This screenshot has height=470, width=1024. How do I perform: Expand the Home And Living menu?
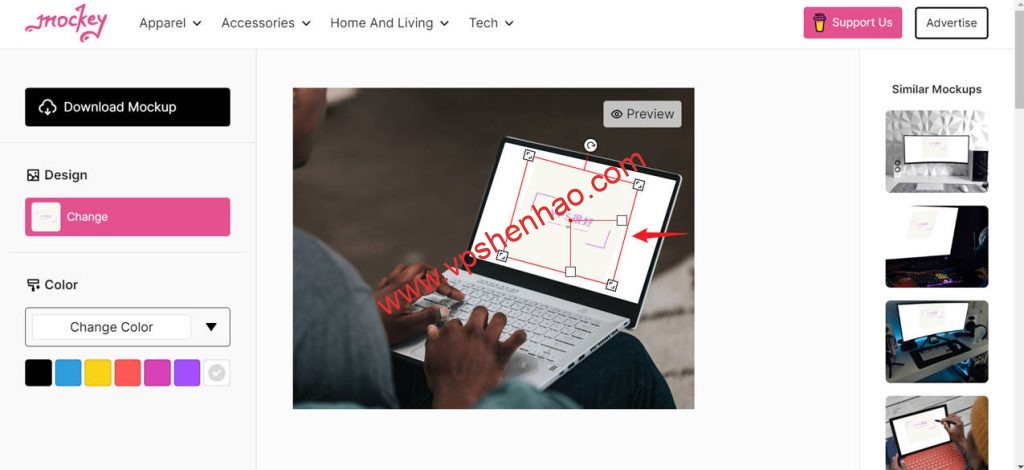tap(389, 23)
